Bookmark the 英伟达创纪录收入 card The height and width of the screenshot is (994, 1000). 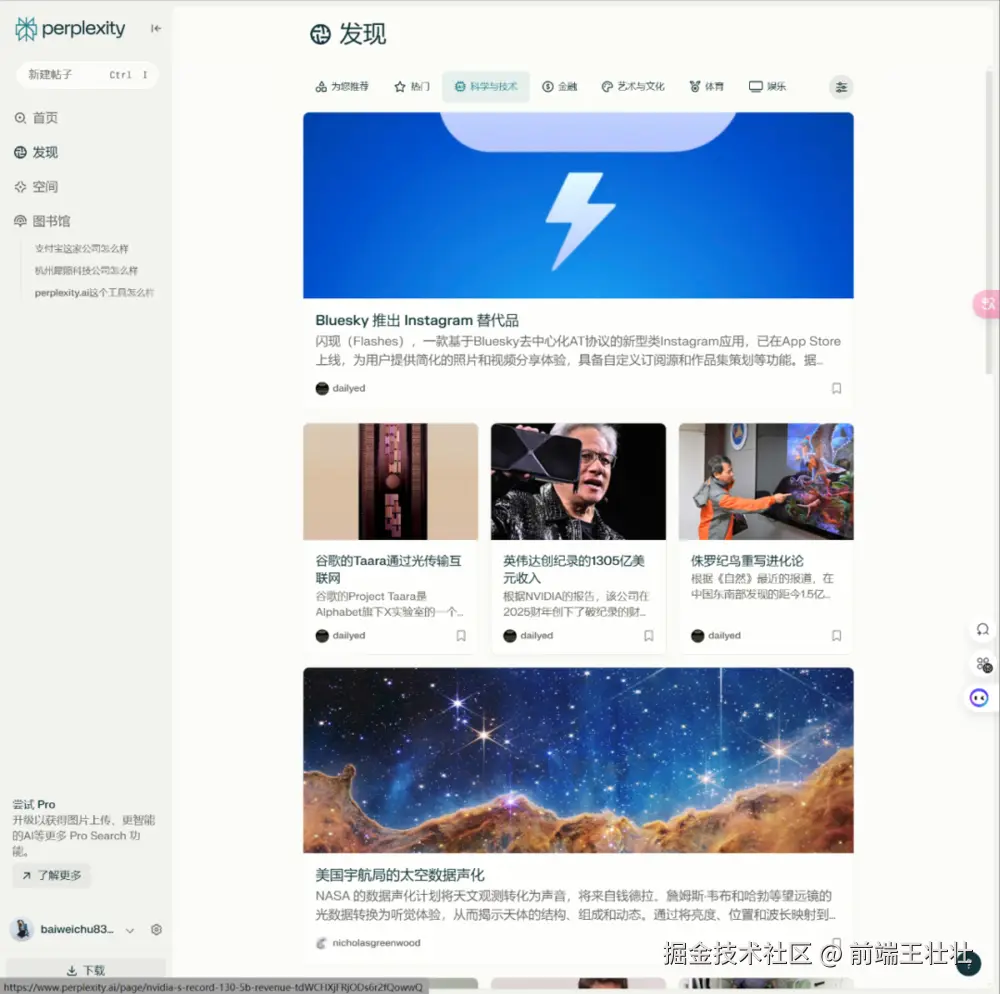[x=648, y=635]
